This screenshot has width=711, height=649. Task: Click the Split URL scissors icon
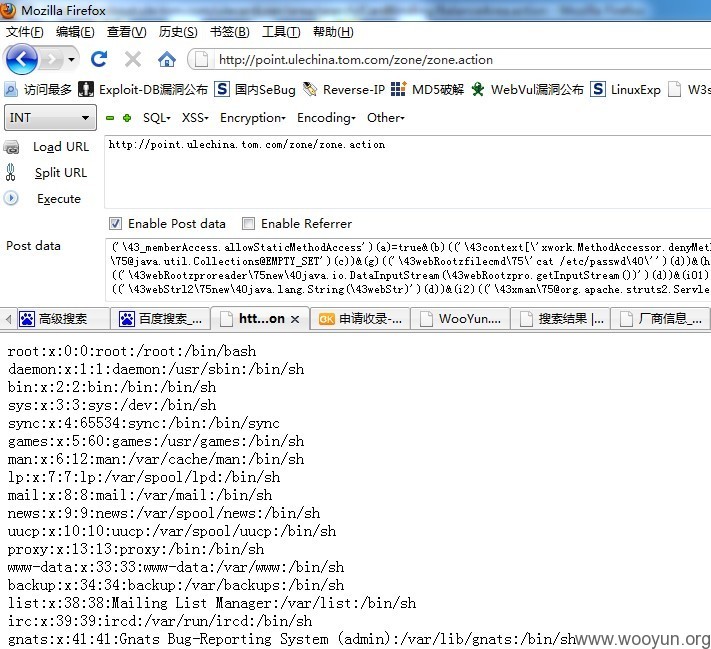(x=10, y=173)
